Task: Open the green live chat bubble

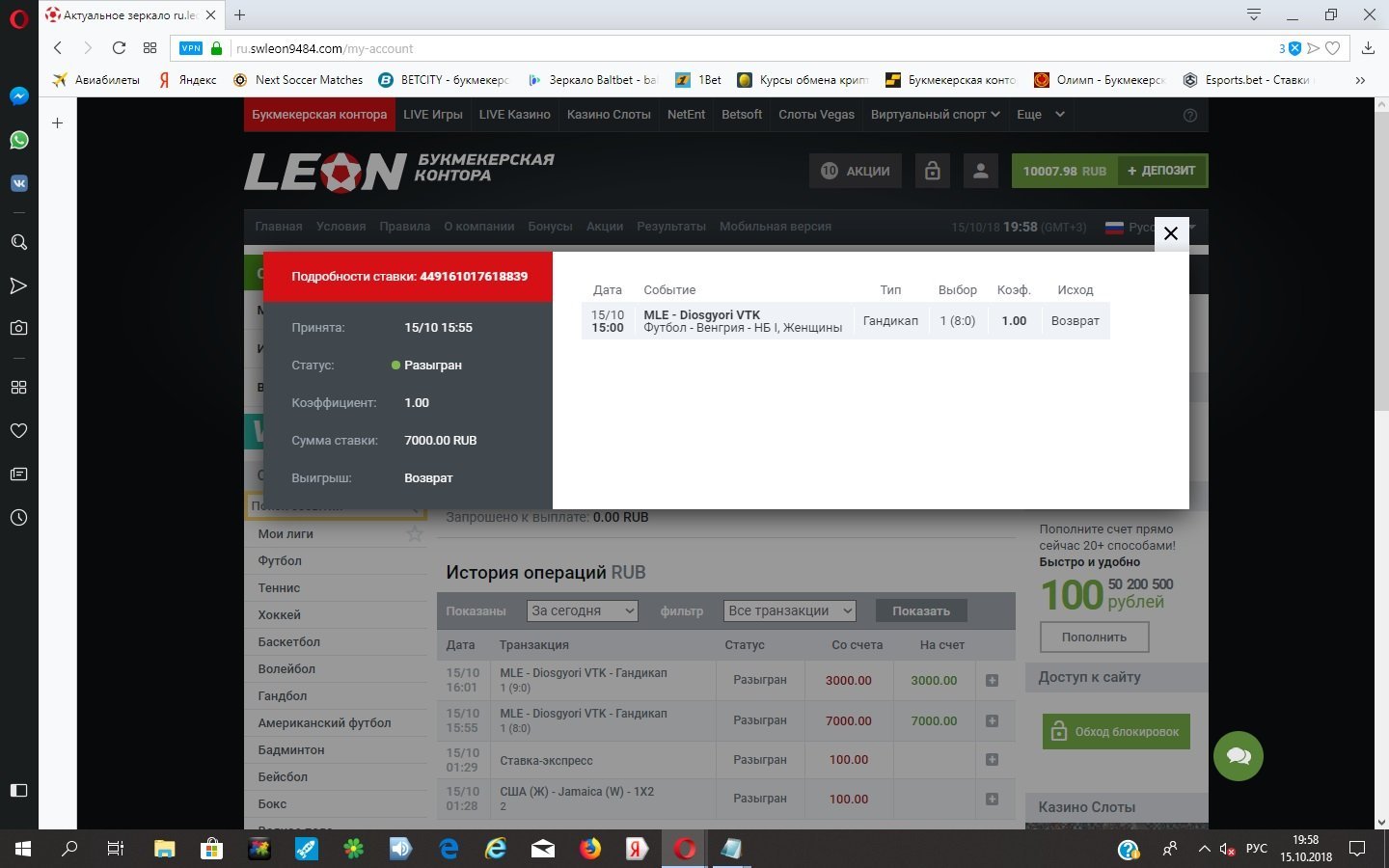Action: pos(1239,757)
